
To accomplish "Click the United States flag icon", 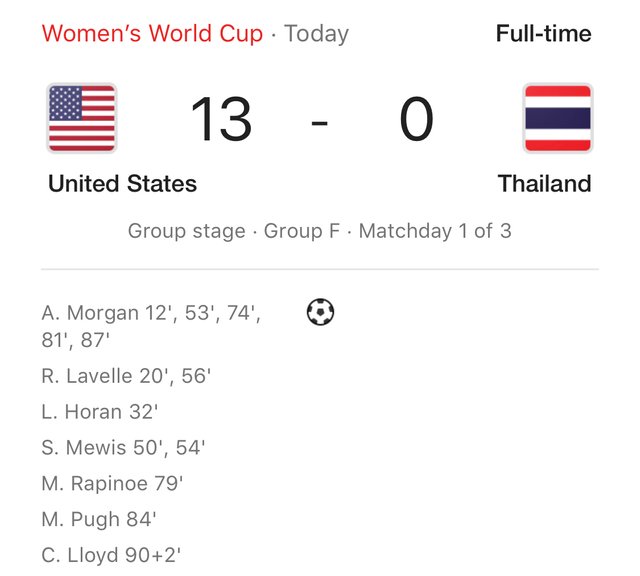I will (x=82, y=118).
